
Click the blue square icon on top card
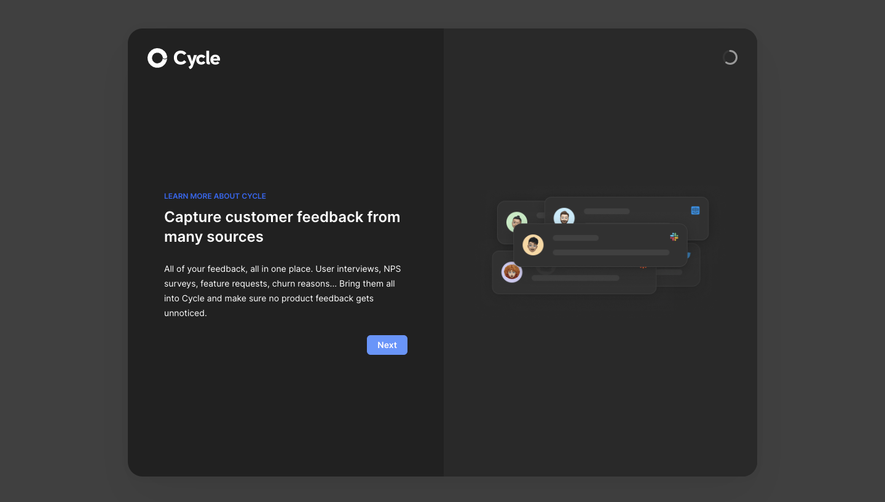tap(695, 211)
